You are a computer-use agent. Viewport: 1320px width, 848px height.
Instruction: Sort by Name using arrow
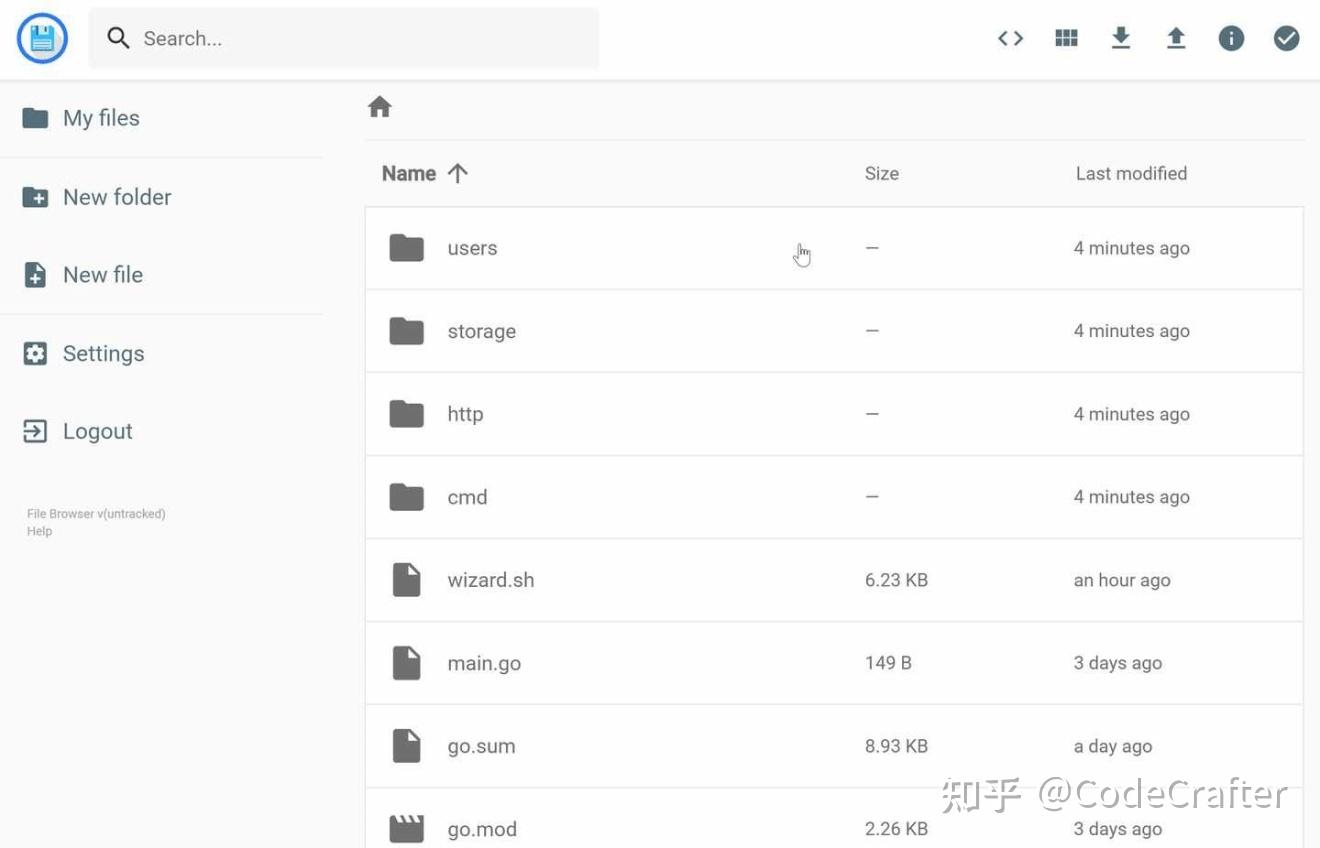pos(458,173)
